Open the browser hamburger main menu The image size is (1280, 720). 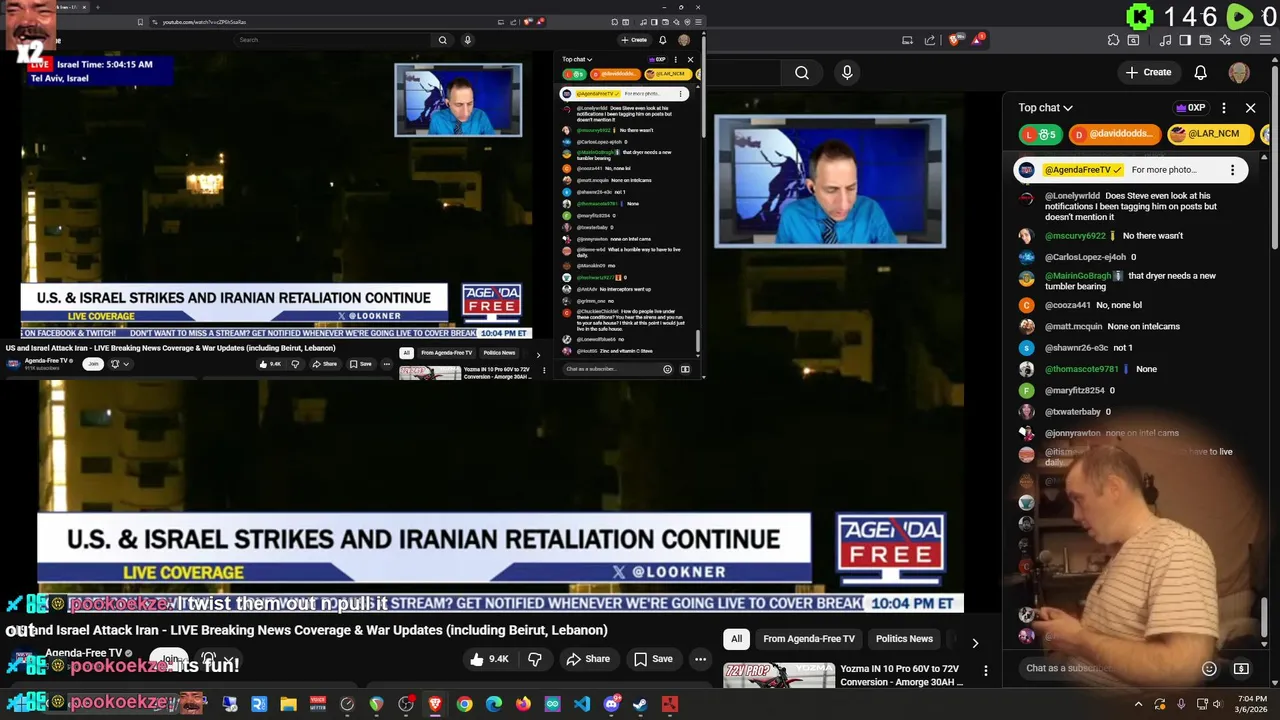pyautogui.click(x=1265, y=40)
